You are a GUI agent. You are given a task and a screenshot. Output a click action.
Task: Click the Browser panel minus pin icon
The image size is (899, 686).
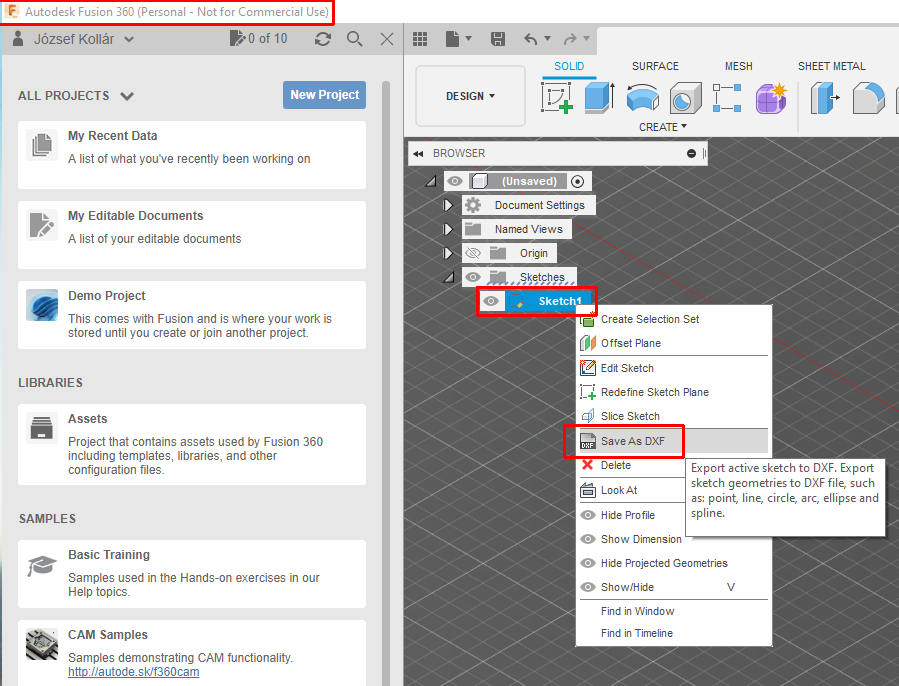click(691, 154)
